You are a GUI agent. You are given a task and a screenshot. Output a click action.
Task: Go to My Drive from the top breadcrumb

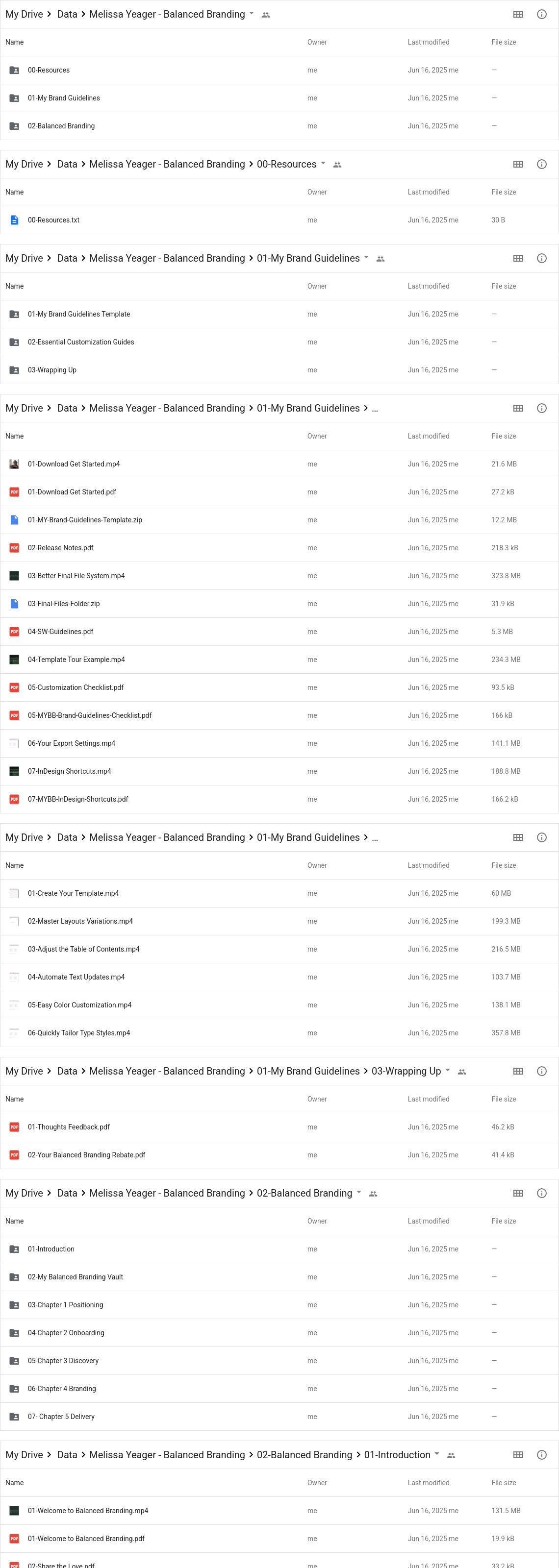coord(24,14)
